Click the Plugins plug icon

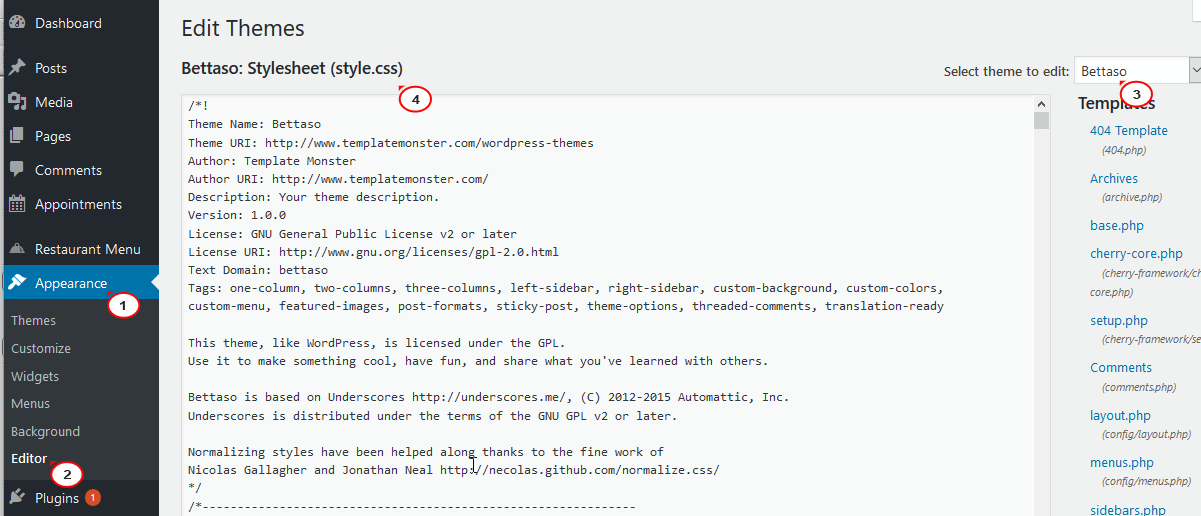[x=17, y=497]
